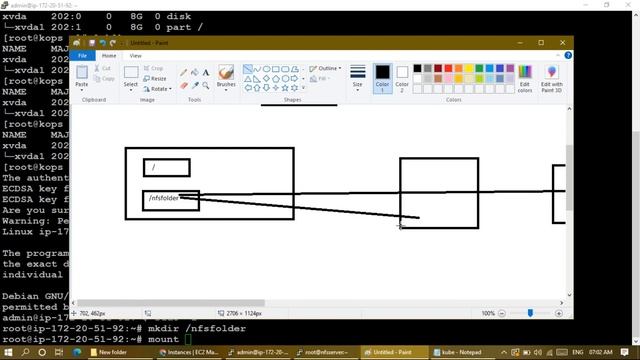
Task: Select the Rectangle shape
Action: point(276,69)
